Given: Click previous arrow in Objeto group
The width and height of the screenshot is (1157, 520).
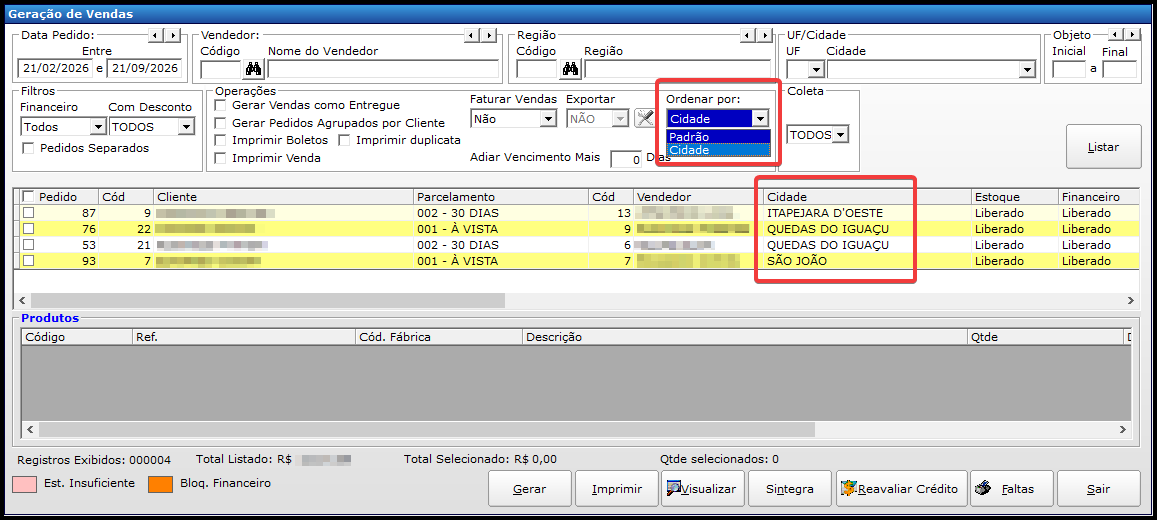Looking at the screenshot, I should pos(1116,35).
